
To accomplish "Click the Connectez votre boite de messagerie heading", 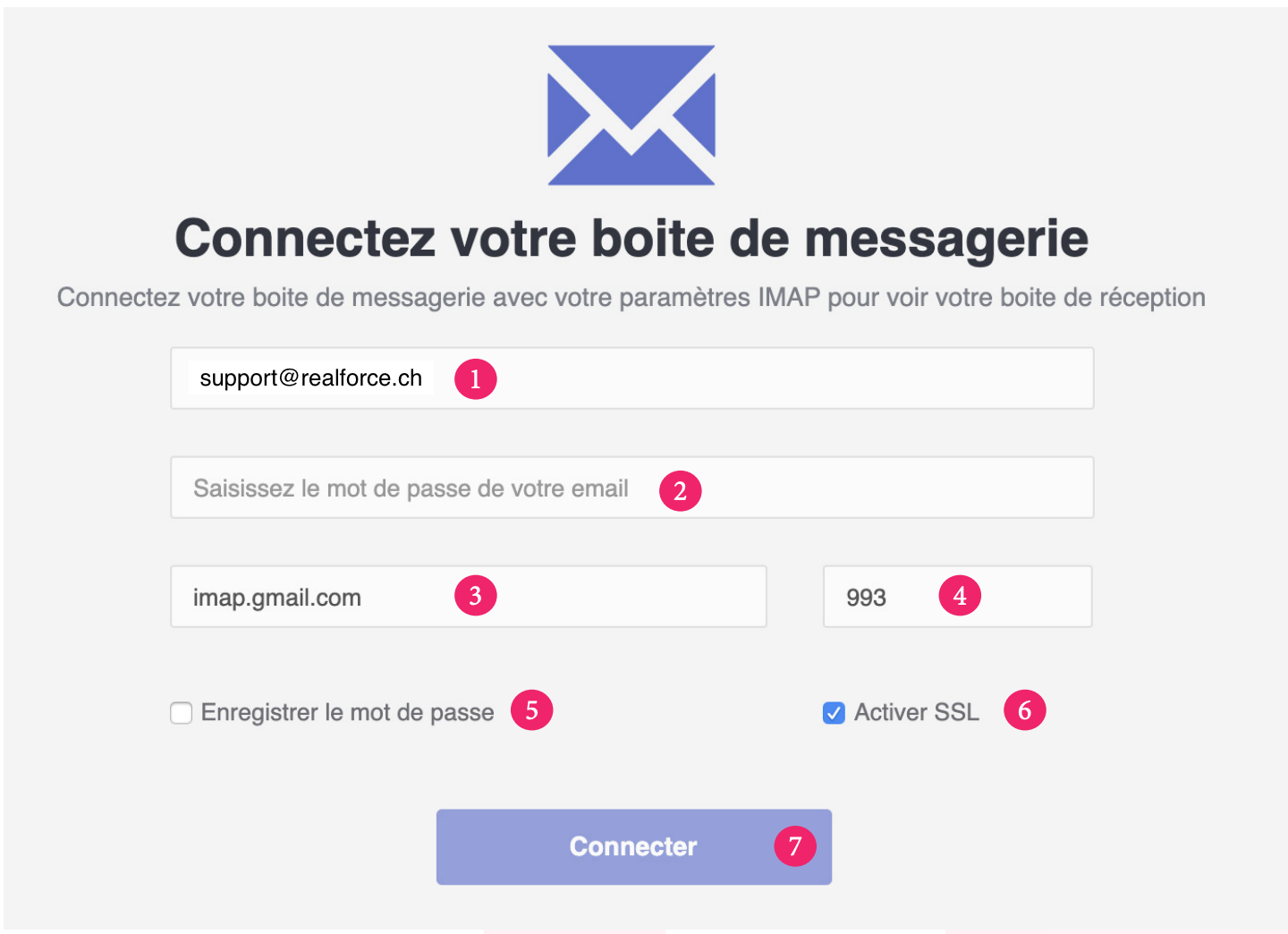I will (631, 238).
